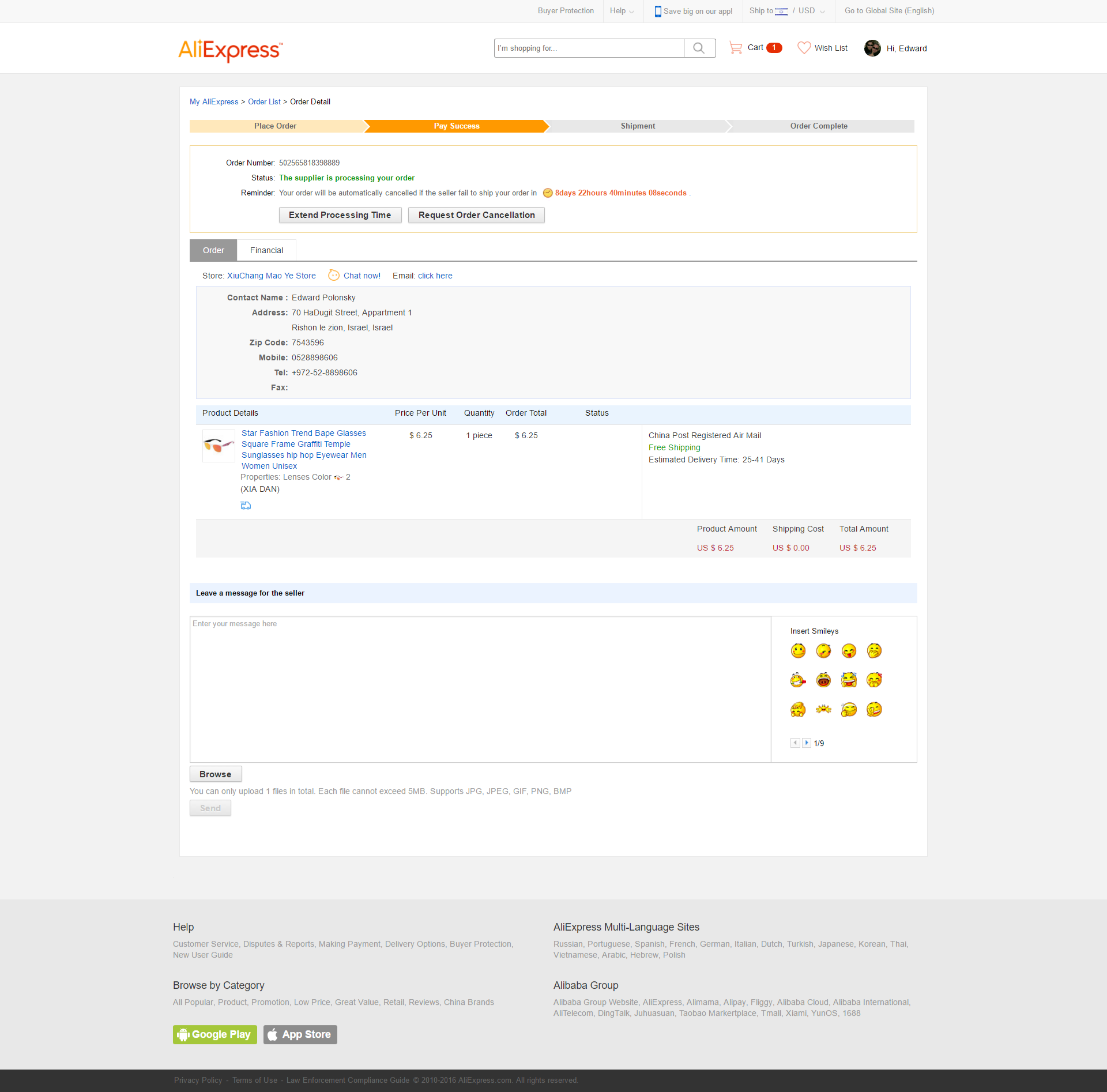The height and width of the screenshot is (1092, 1107).
Task: Go to next smiley page arrow
Action: point(807,743)
